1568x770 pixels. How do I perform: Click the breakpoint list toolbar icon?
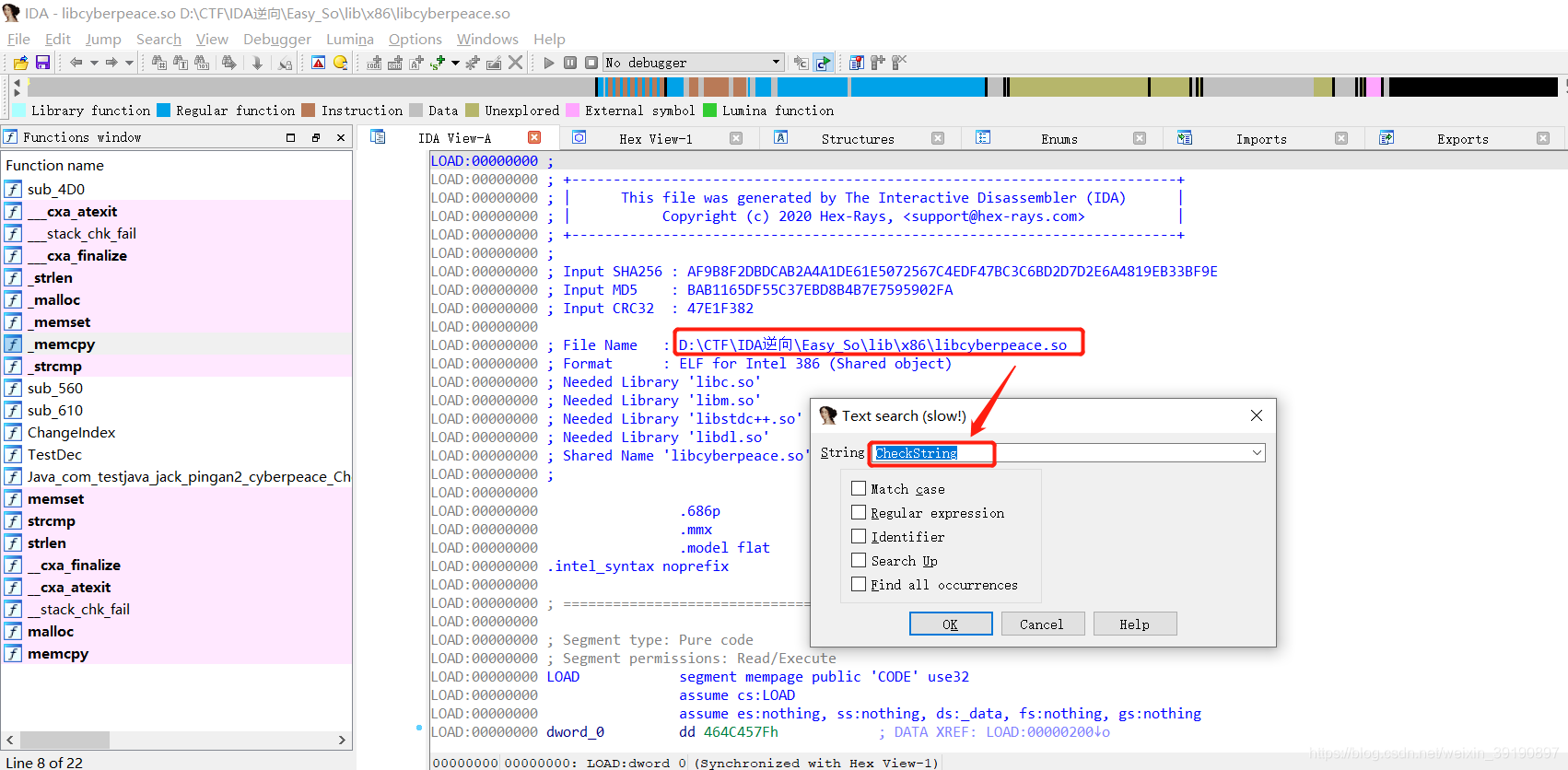point(857,63)
